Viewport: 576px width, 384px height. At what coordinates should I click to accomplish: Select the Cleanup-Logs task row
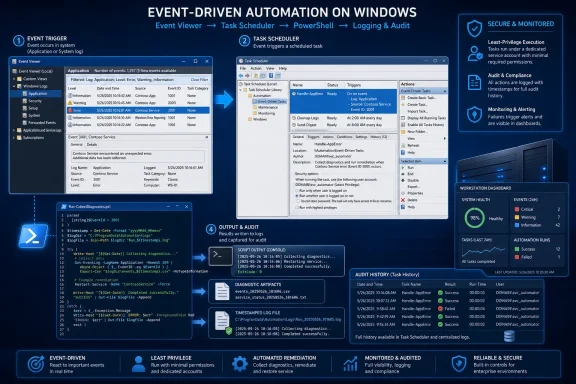pos(343,118)
